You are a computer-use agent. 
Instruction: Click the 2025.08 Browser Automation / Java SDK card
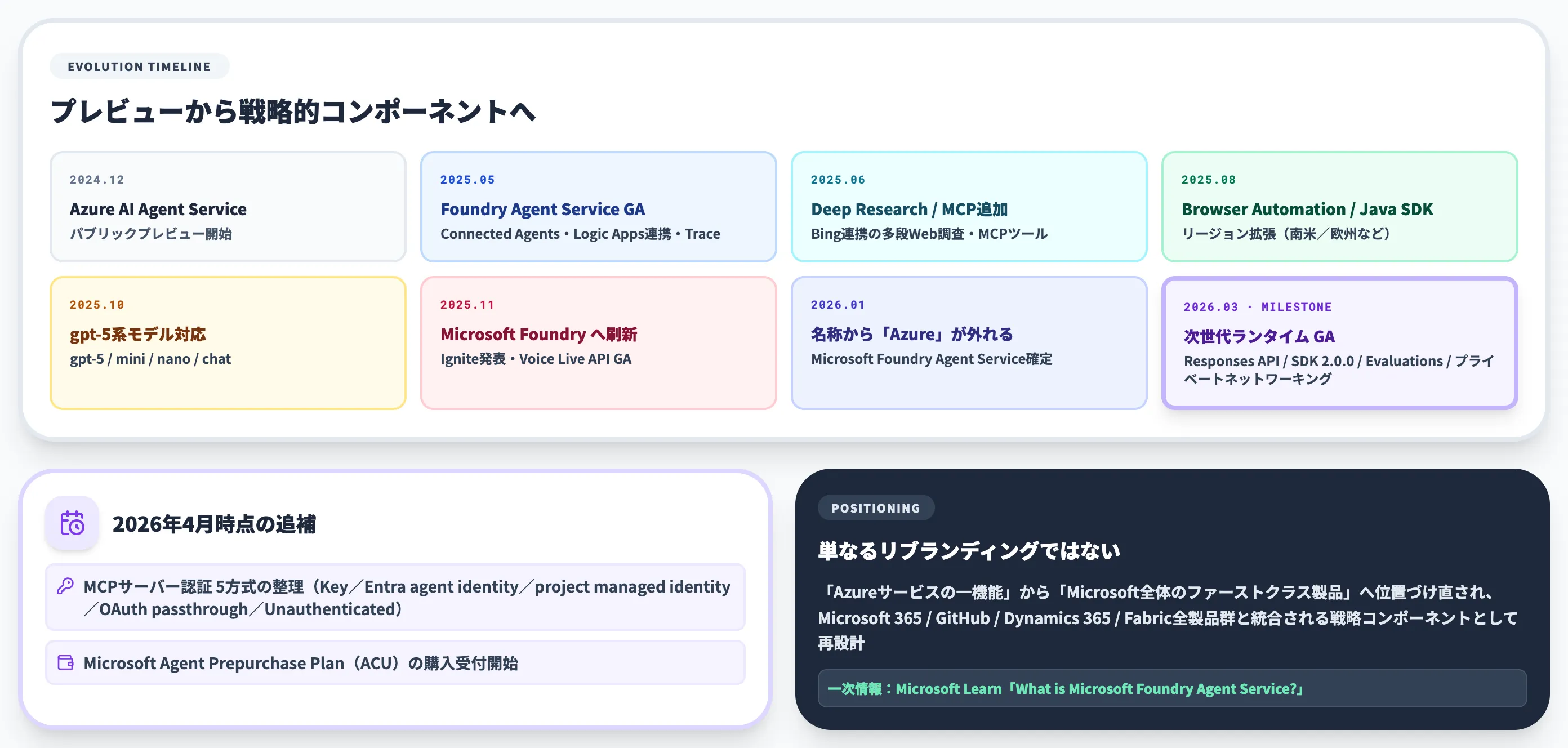coord(1340,207)
